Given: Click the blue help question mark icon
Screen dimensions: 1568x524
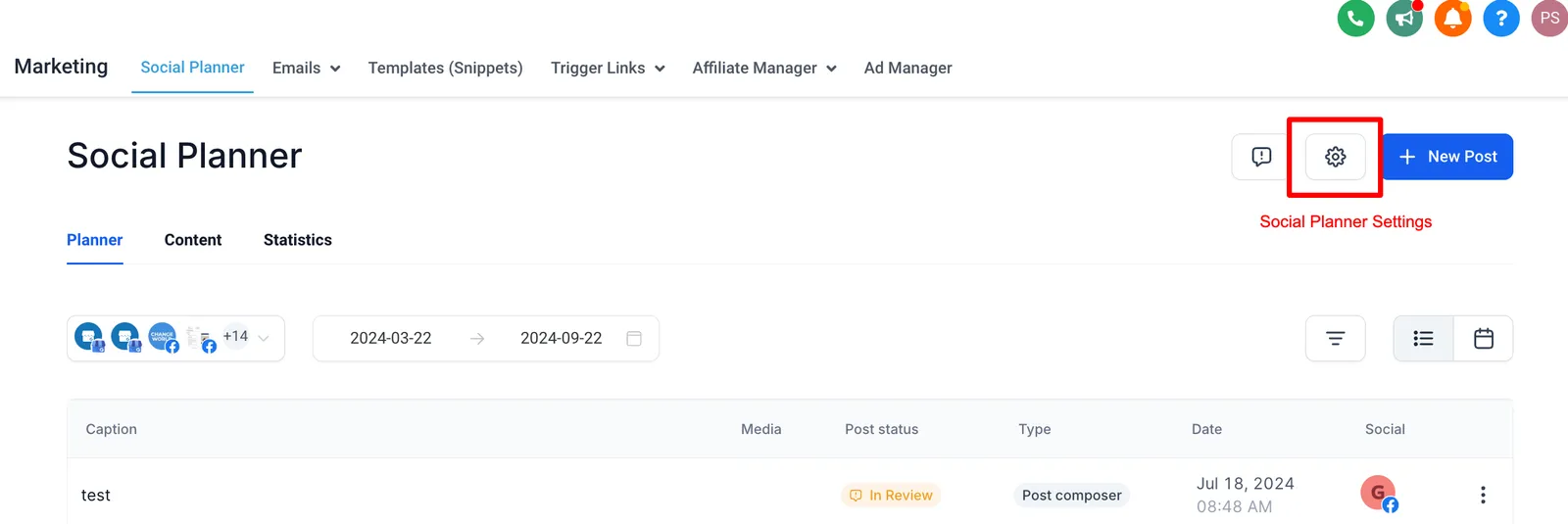Looking at the screenshot, I should click(1500, 18).
